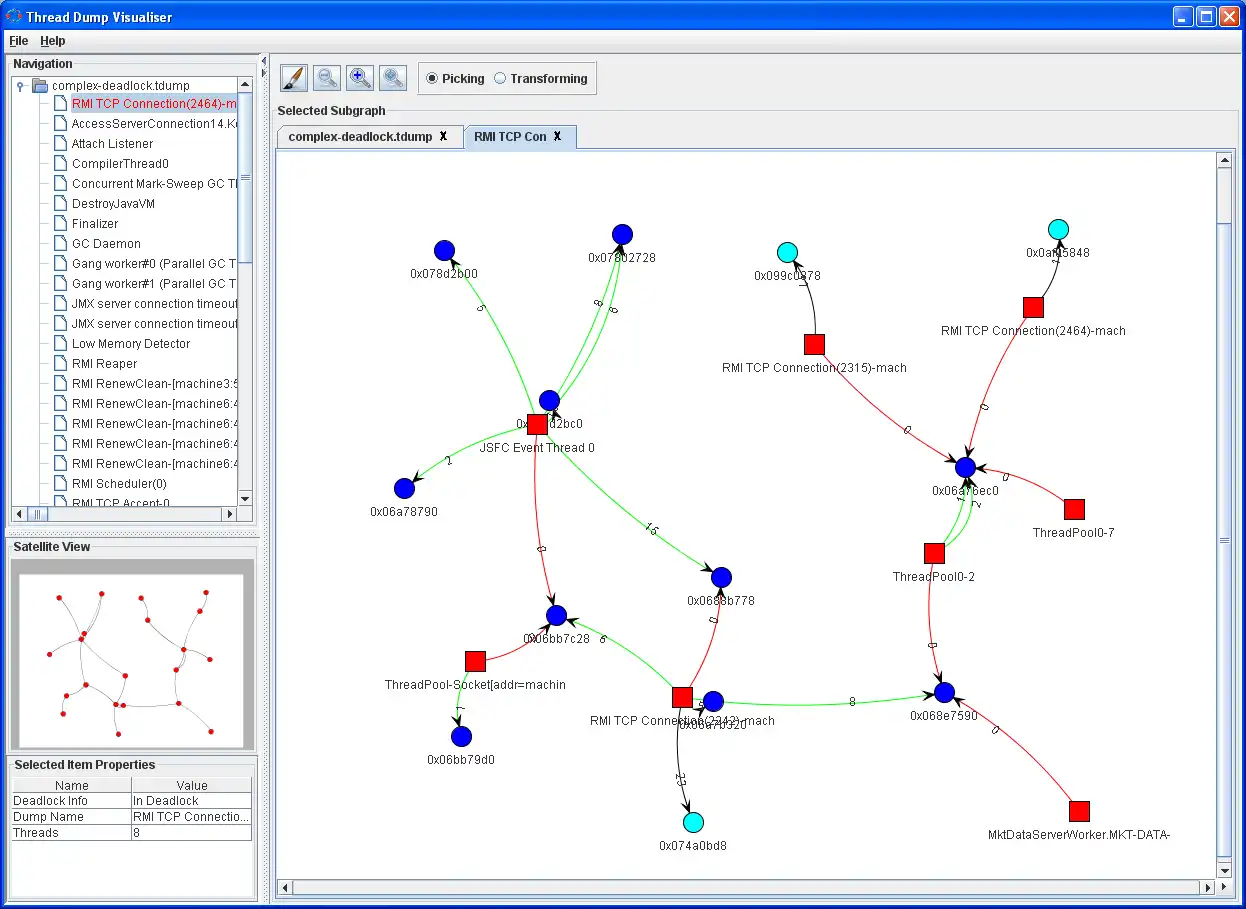Click the Name column header in properties table
Image resolution: width=1246 pixels, height=909 pixels.
(71, 785)
